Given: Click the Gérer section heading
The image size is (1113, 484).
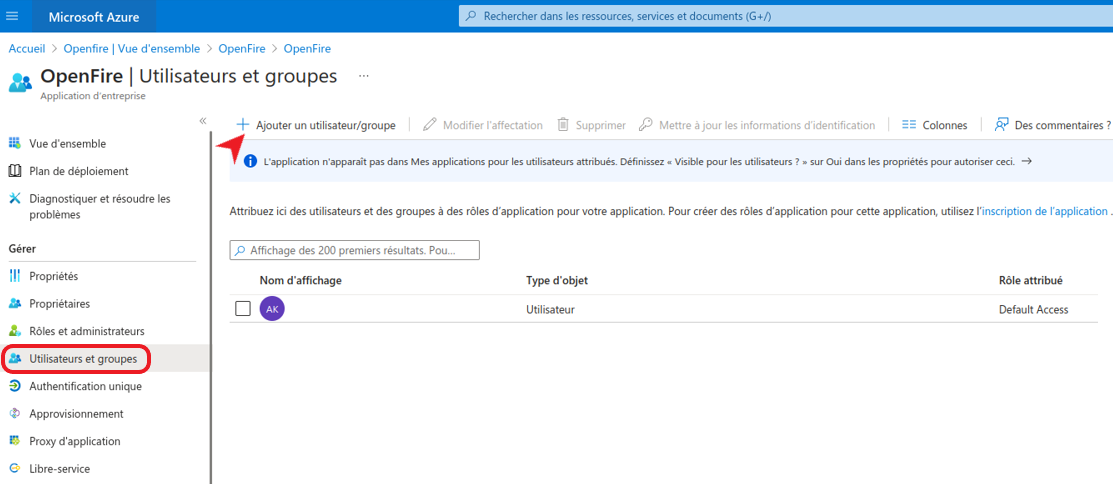Looking at the screenshot, I should coord(22,248).
